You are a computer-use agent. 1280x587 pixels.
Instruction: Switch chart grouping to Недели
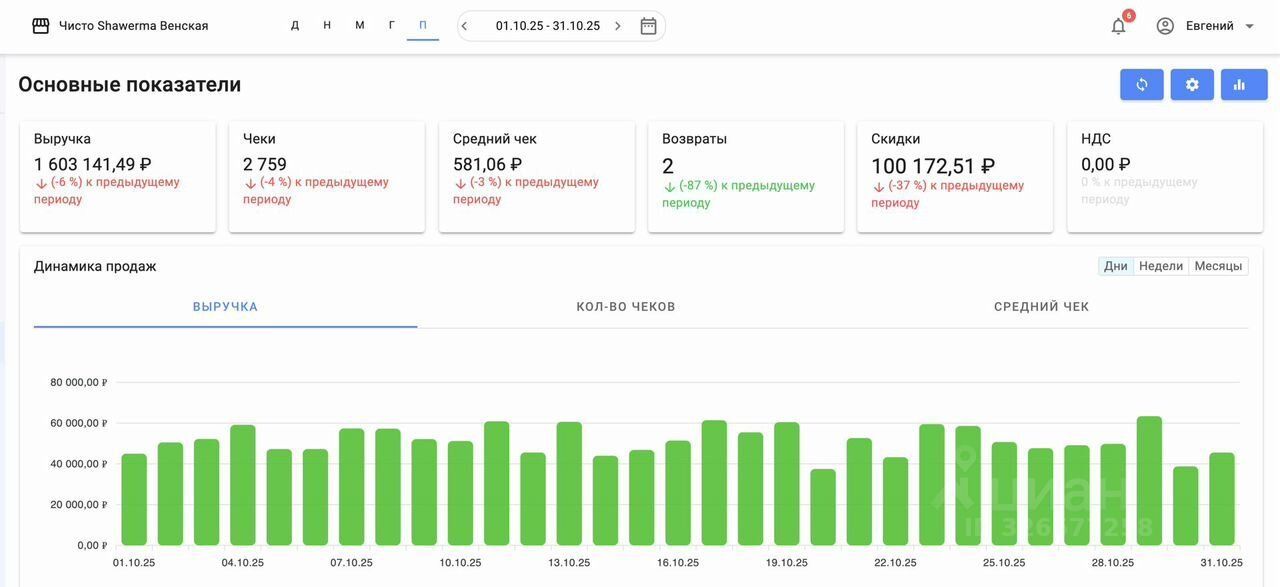coord(1160,266)
